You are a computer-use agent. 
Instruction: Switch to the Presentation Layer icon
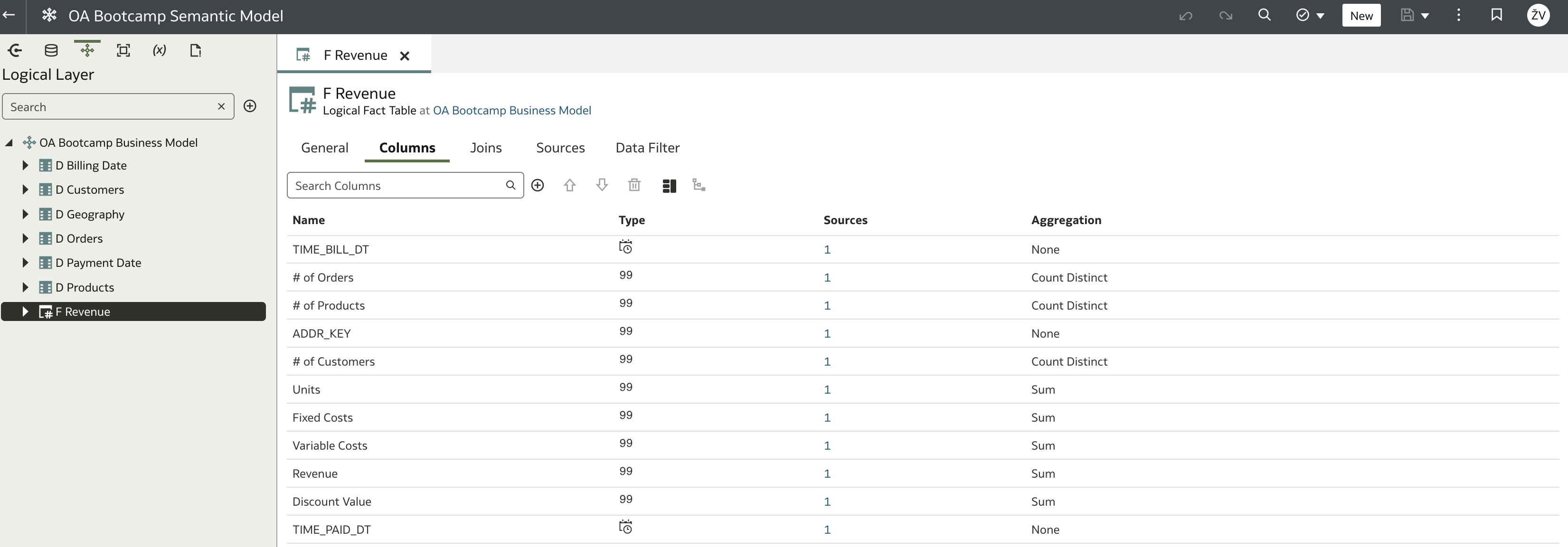(123, 50)
